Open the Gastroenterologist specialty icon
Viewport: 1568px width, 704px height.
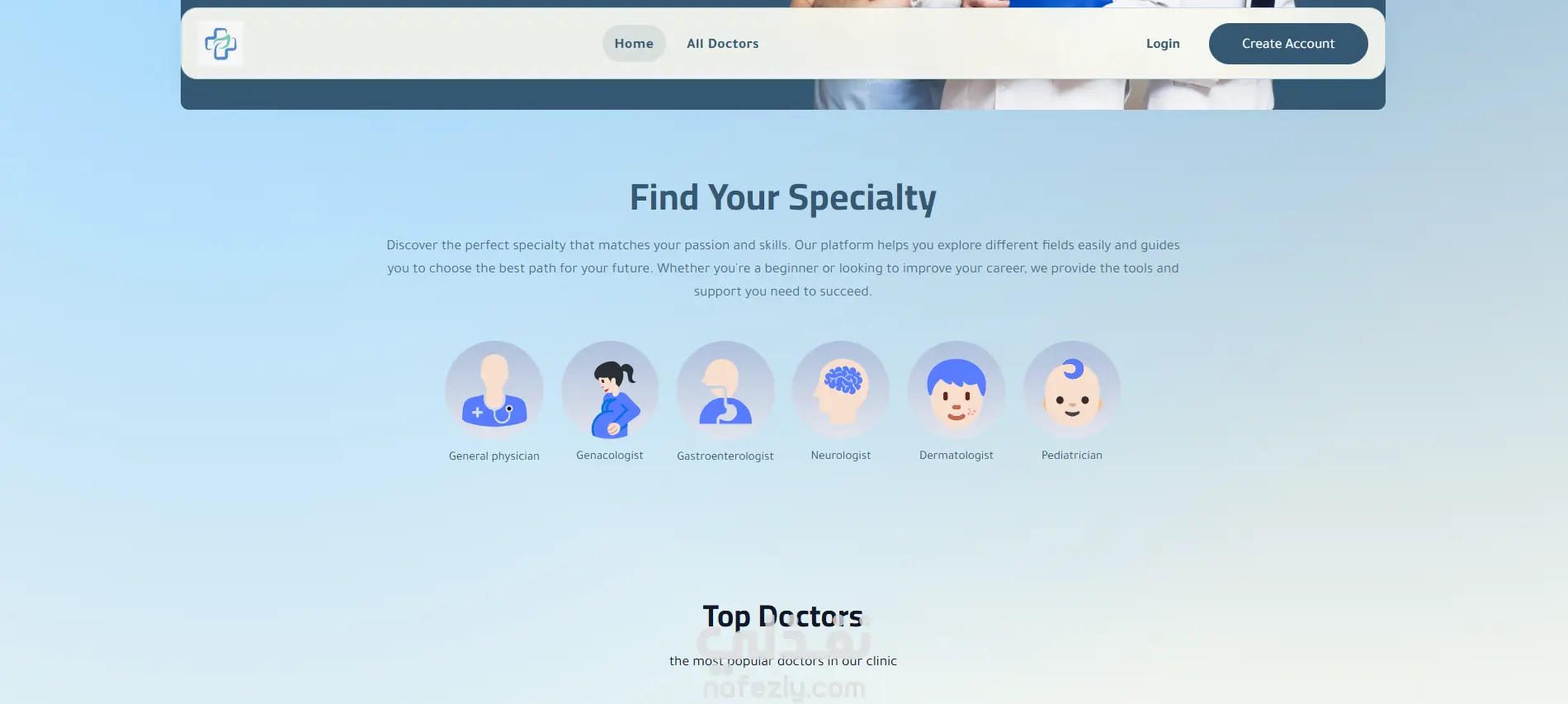725,390
